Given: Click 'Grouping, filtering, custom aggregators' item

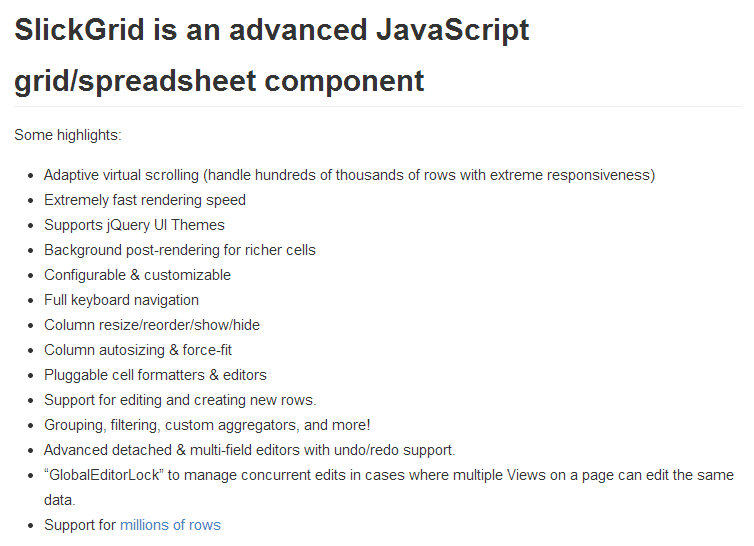Looking at the screenshot, I should tap(207, 425).
